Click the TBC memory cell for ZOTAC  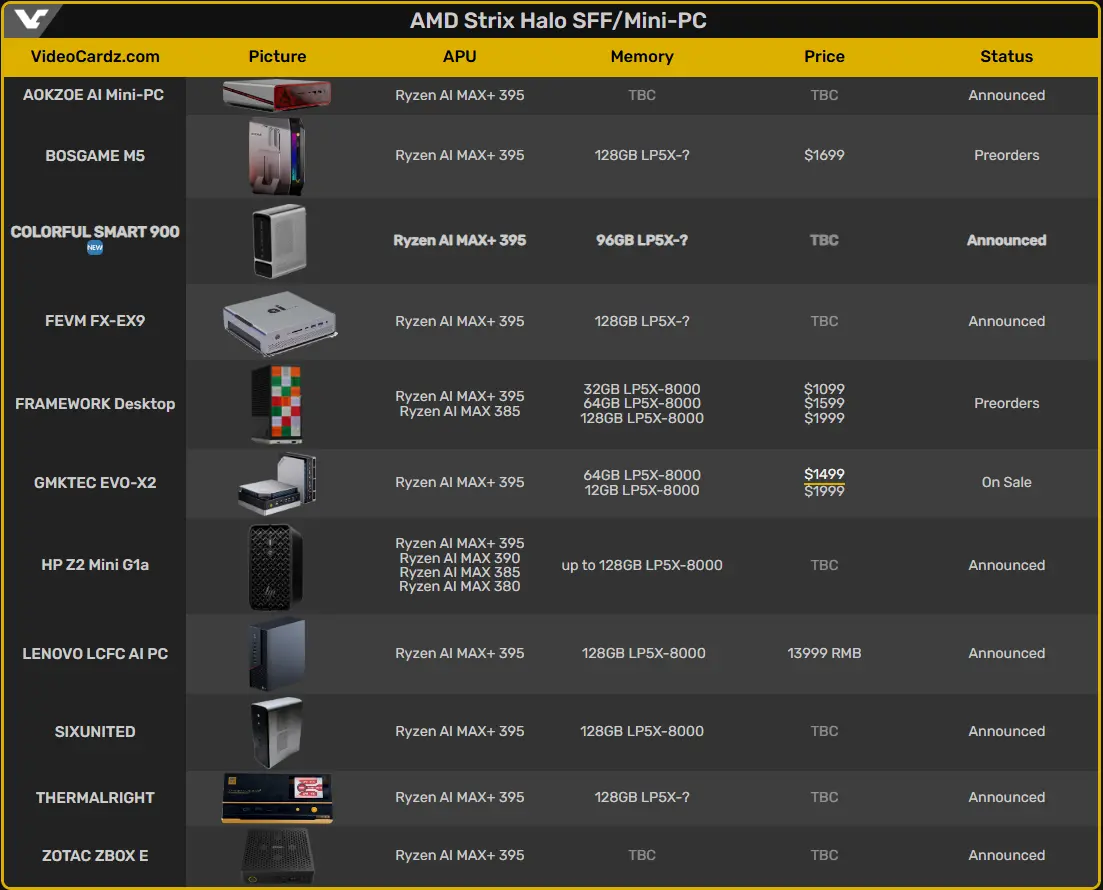tap(642, 856)
